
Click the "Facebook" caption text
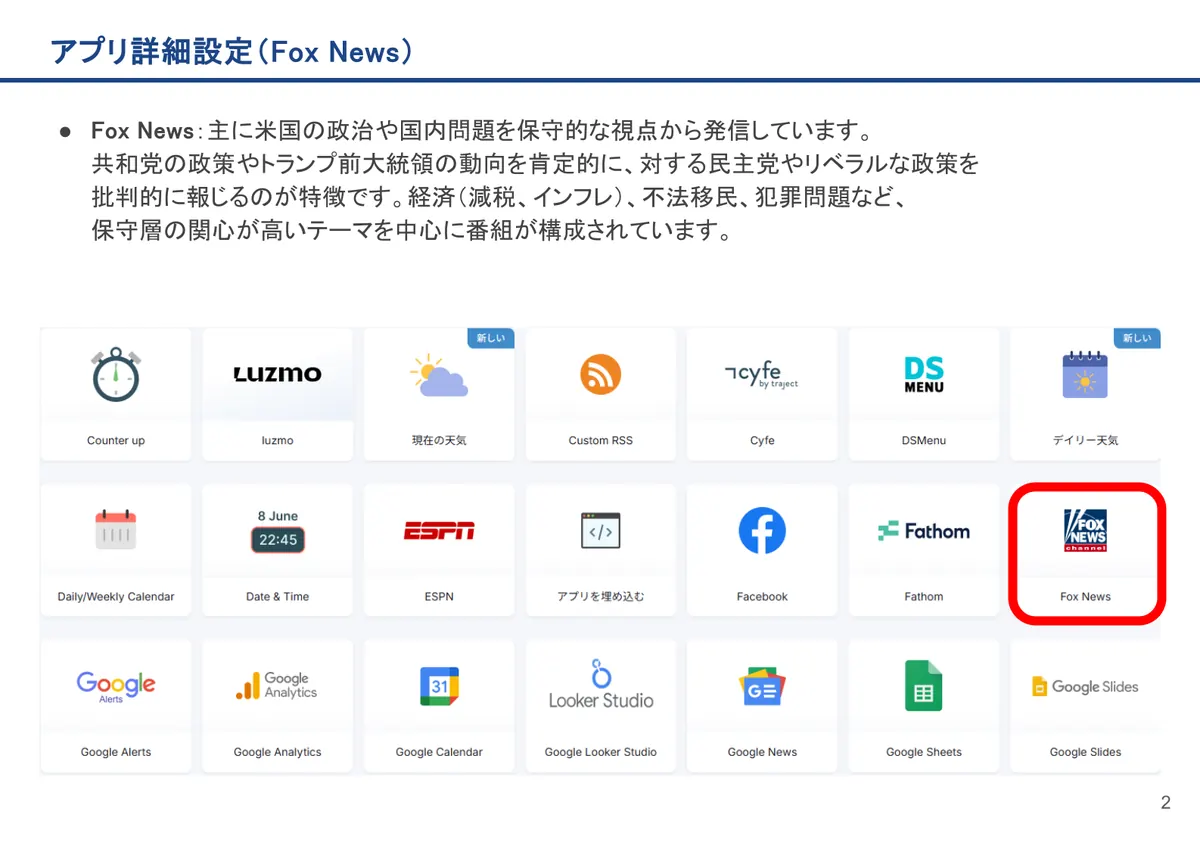(x=762, y=596)
